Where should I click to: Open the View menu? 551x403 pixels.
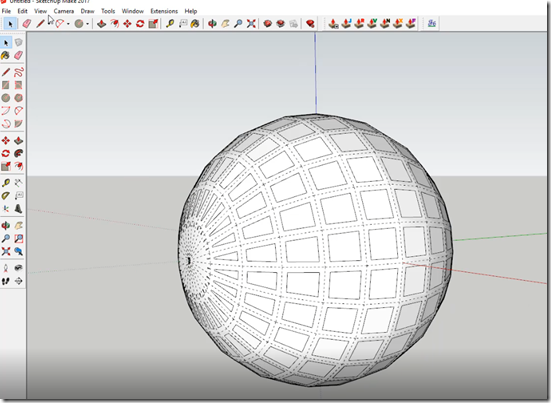coord(40,11)
